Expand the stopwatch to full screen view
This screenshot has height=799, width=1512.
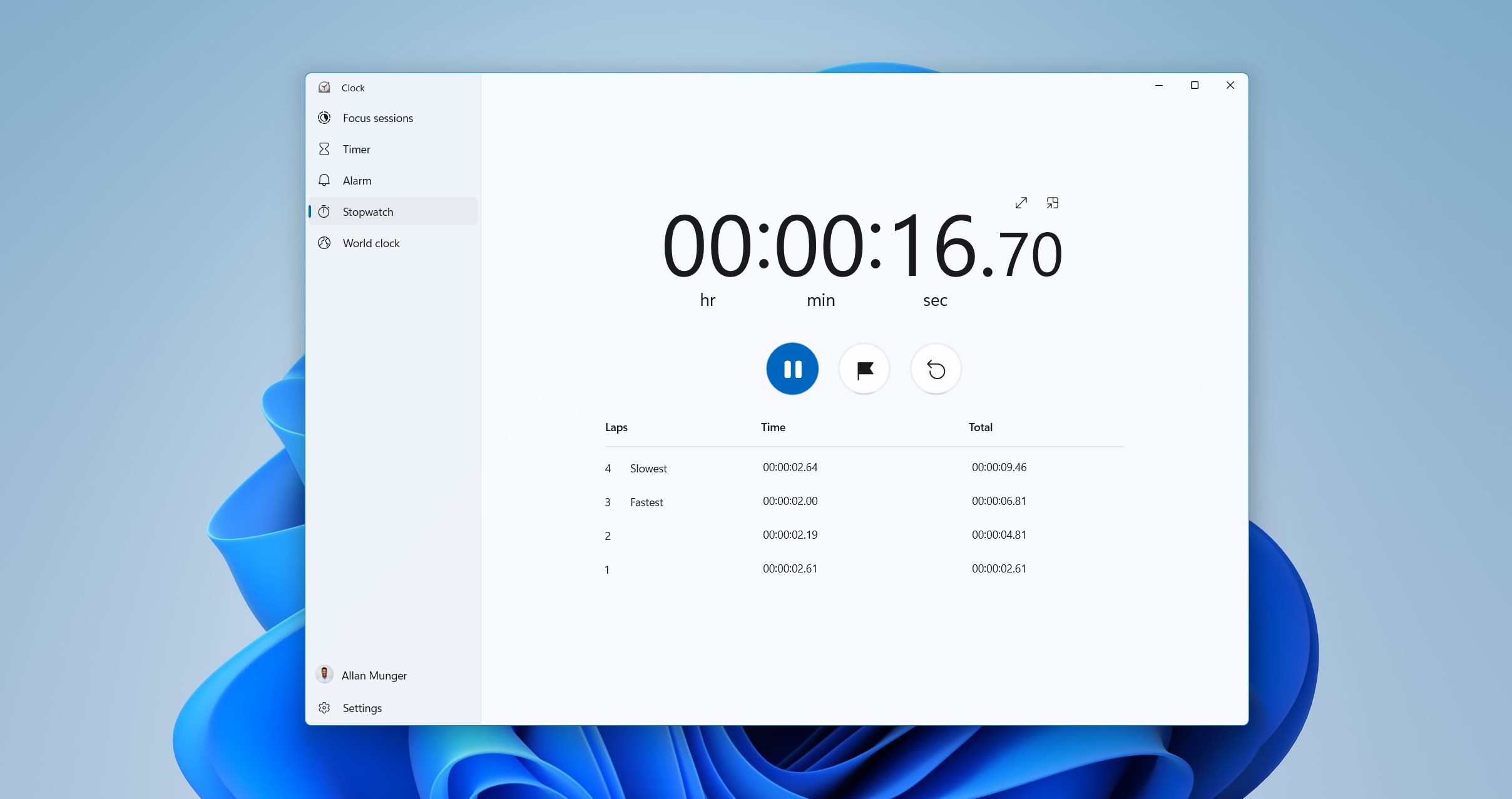tap(1020, 203)
